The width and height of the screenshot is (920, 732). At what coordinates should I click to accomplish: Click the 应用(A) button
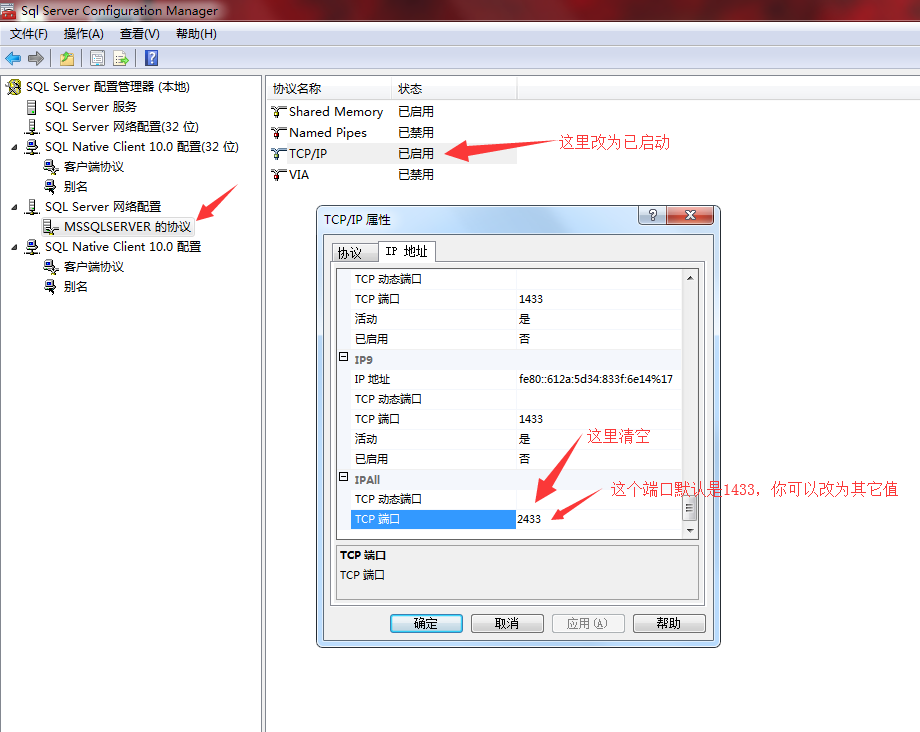(x=588, y=623)
